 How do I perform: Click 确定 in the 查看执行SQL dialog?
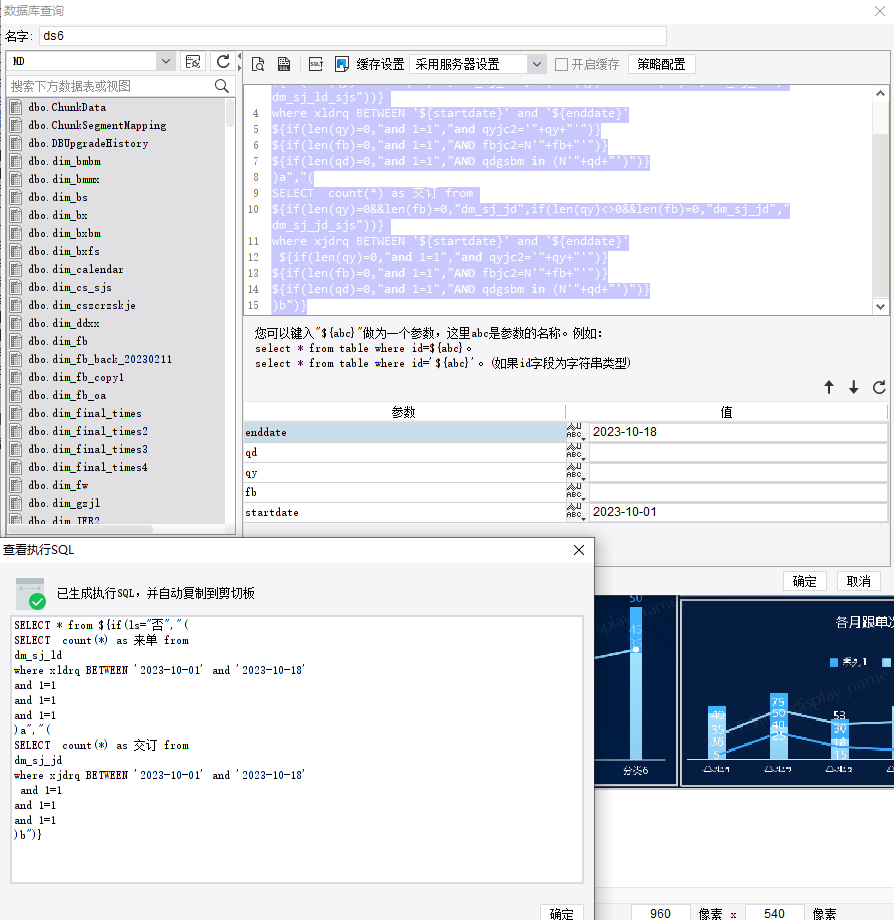tap(561, 913)
